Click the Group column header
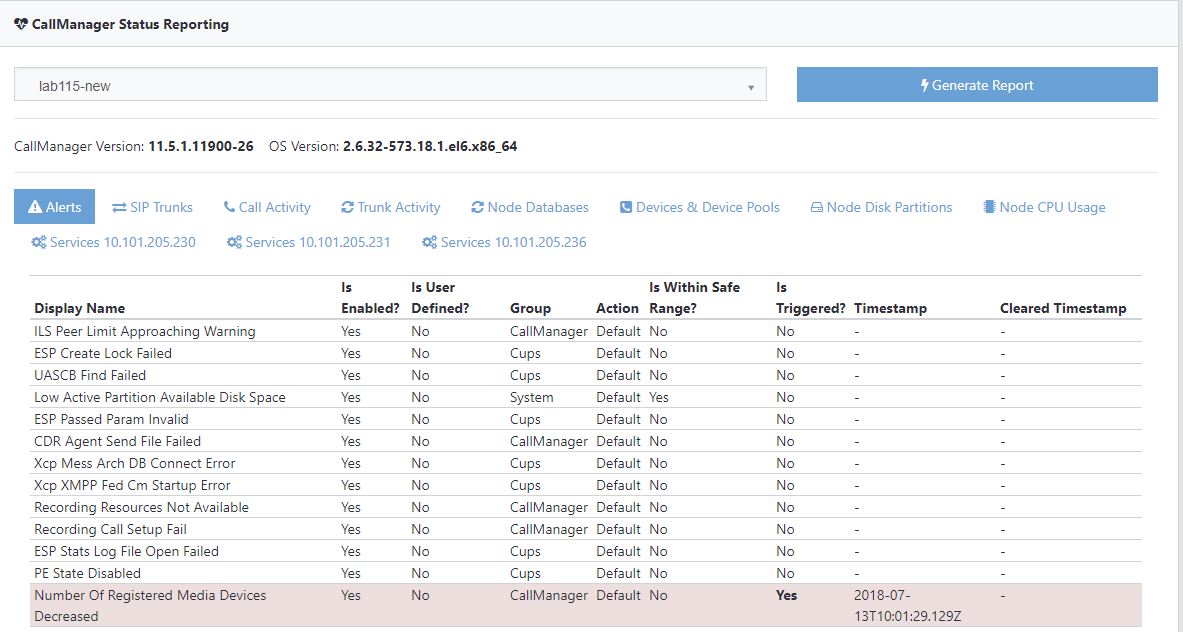Image resolution: width=1183 pixels, height=632 pixels. pos(530,308)
